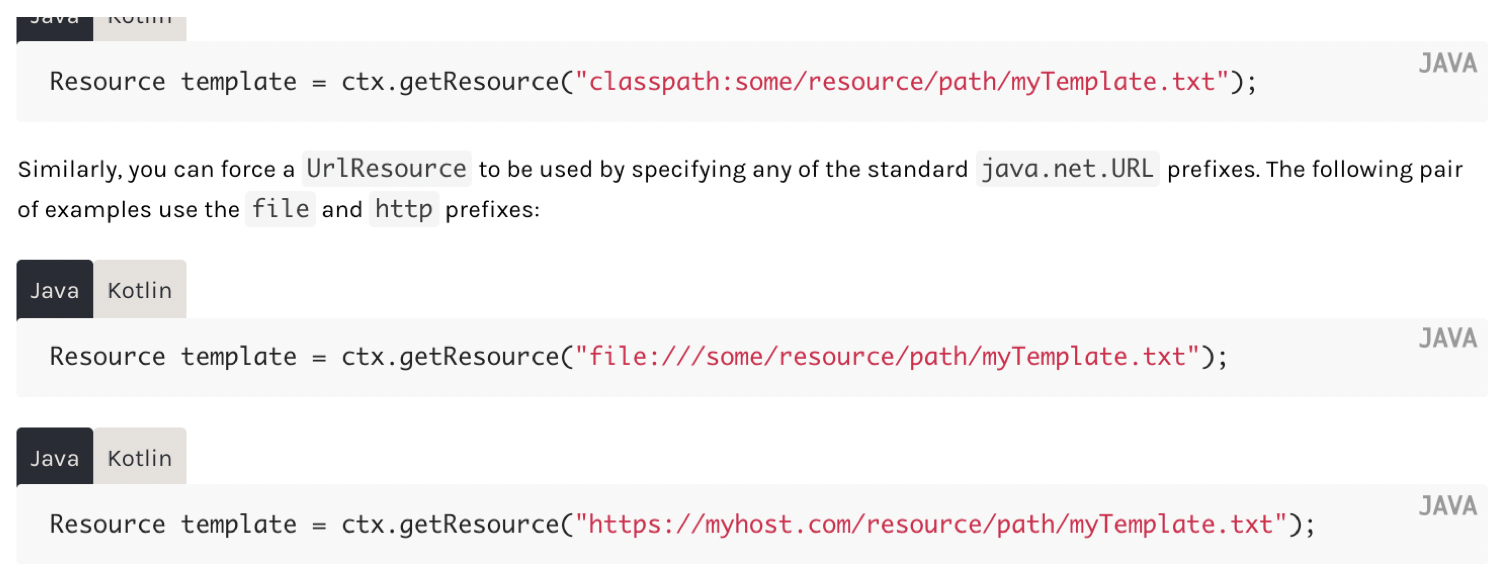Image resolution: width=1502 pixels, height=564 pixels.
Task: Click the inline java.net.URL code term
Action: [x=1068, y=169]
